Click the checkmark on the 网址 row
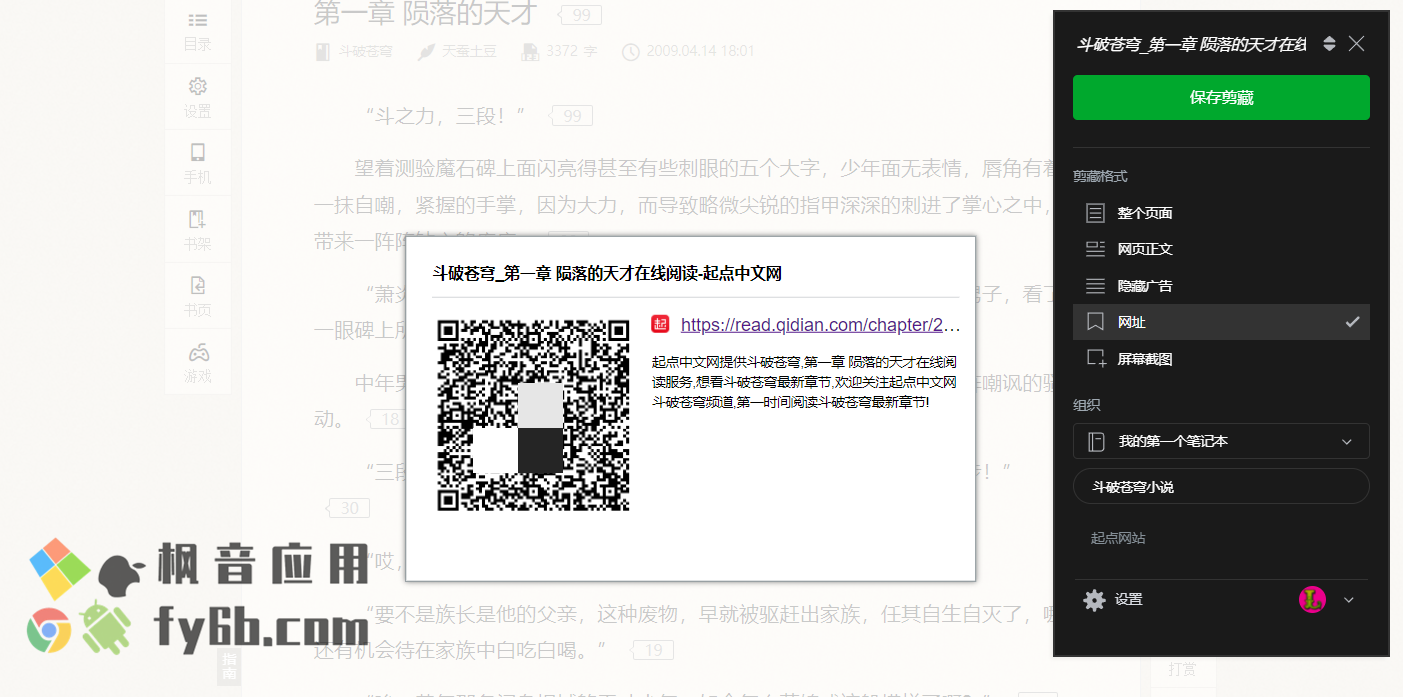1403x697 pixels. pyautogui.click(x=1352, y=322)
